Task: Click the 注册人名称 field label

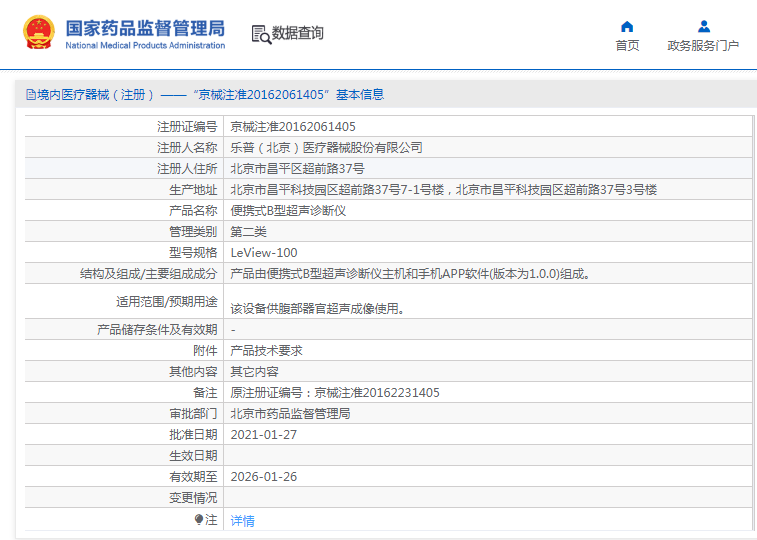Action: pos(187,148)
